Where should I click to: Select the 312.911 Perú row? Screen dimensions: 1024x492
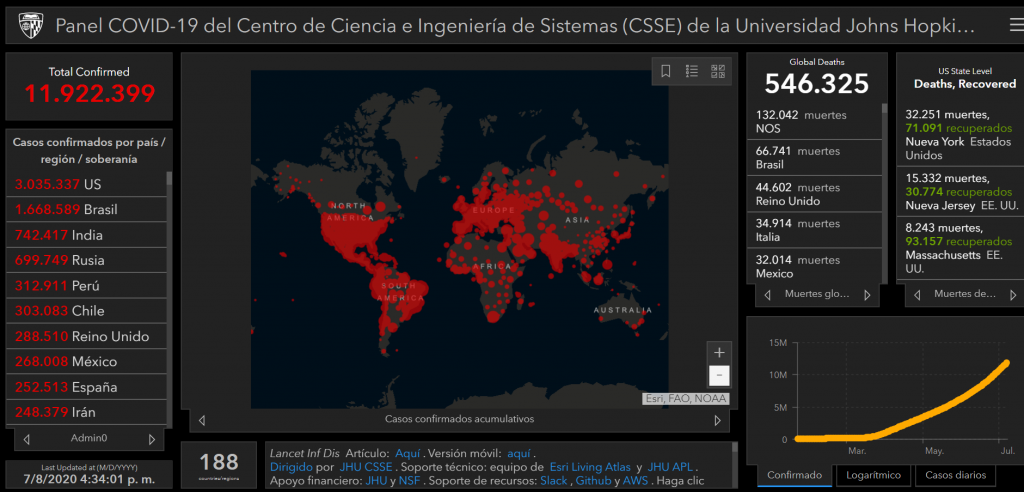click(x=86, y=286)
